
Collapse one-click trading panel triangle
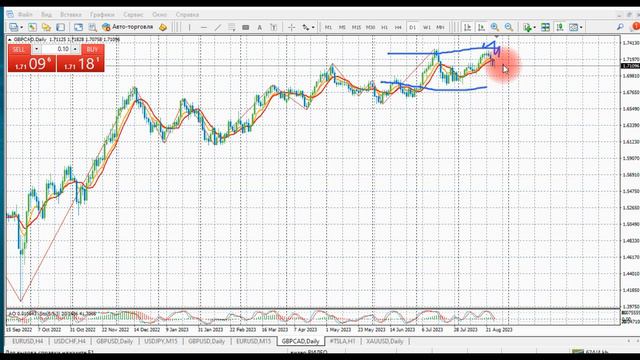(10, 40)
